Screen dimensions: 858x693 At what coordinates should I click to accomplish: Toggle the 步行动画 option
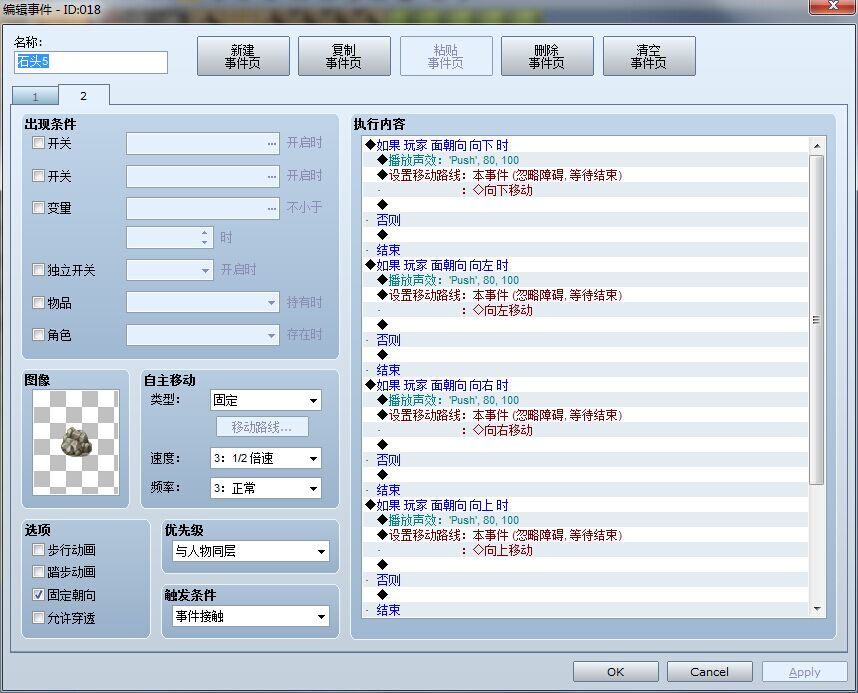38,550
